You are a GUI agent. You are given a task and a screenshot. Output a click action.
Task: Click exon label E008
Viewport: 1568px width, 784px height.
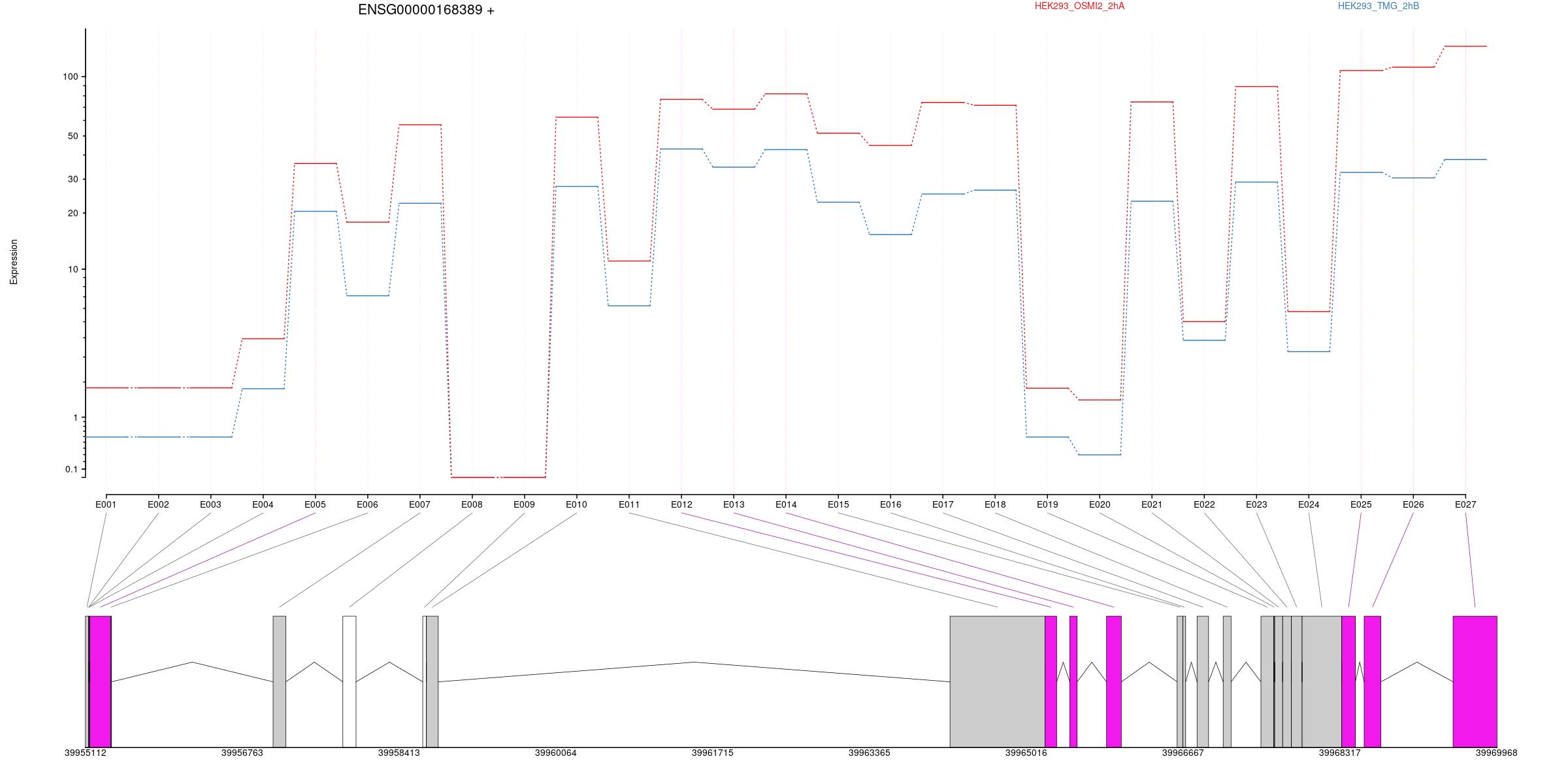point(472,504)
